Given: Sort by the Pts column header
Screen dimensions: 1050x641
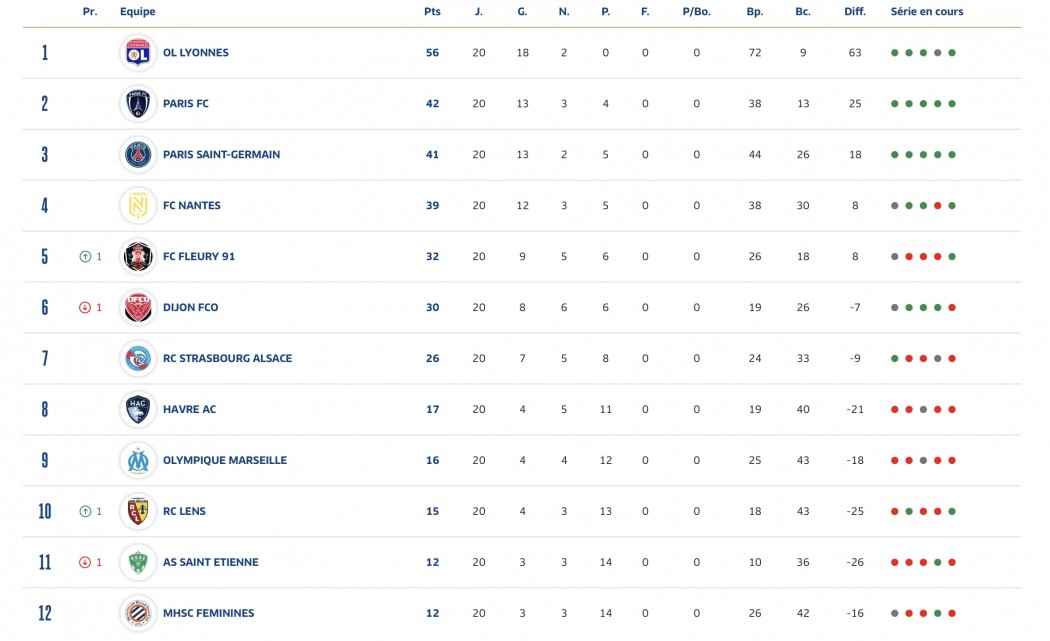Looking at the screenshot, I should (432, 12).
